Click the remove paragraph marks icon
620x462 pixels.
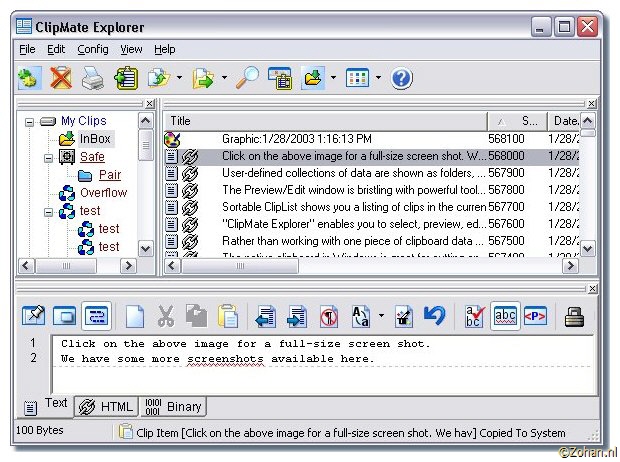point(329,316)
